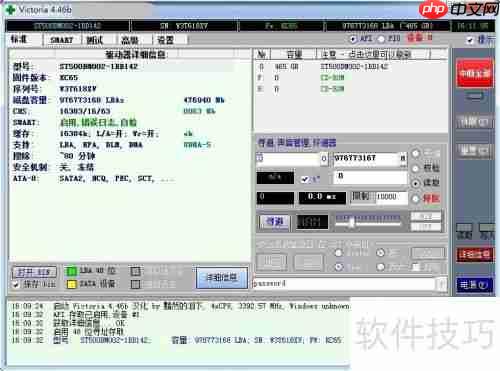This screenshot has height=371, width=500.
Task: Click the green LBA 48-bit indicator
Action: pos(71,271)
